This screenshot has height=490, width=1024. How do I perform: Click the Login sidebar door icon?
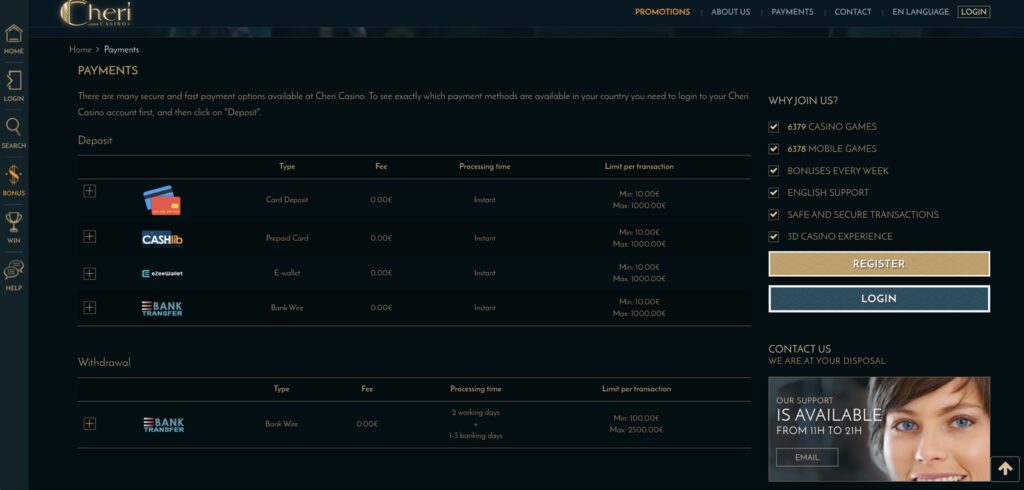tap(14, 80)
